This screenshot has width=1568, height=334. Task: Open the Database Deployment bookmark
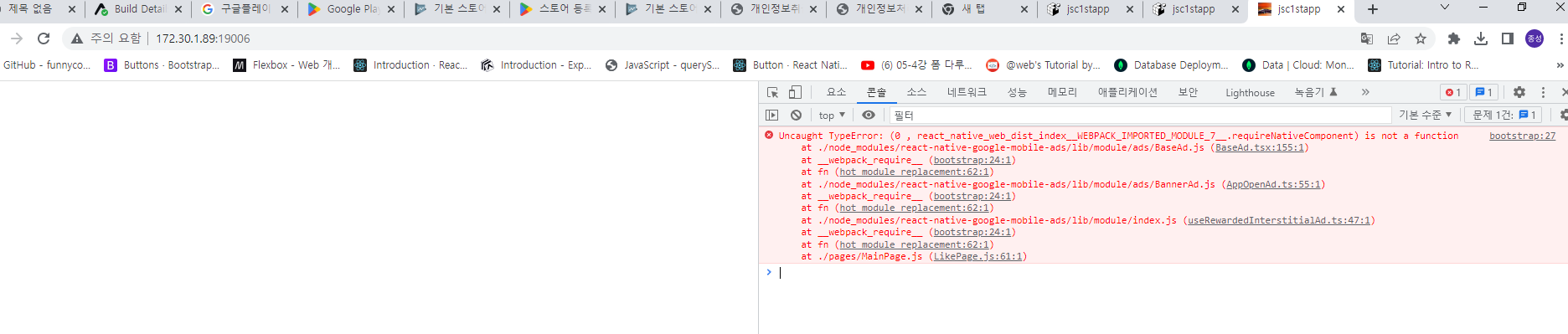tap(1171, 65)
